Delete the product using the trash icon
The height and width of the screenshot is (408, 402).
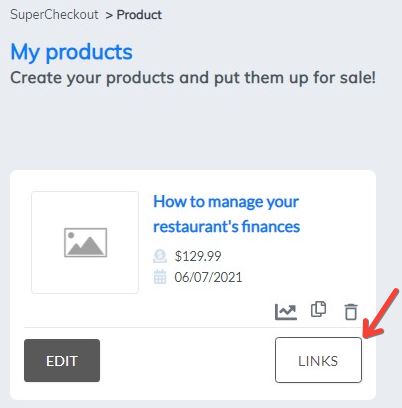pos(351,312)
